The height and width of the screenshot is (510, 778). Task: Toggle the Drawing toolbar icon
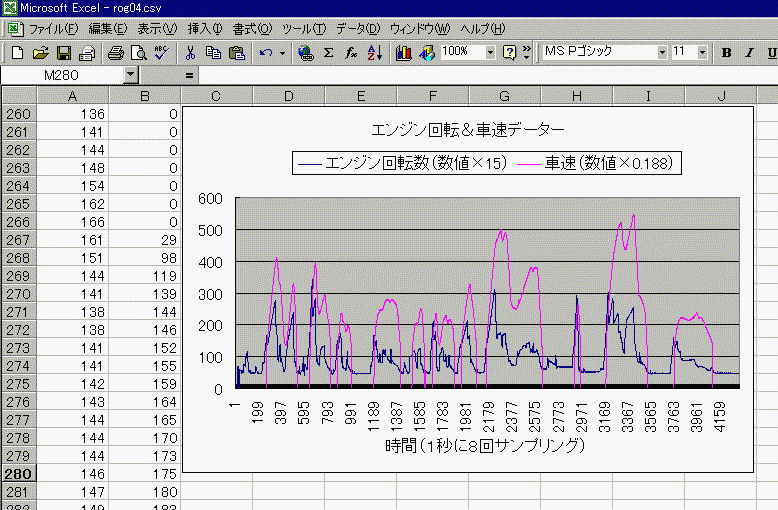coord(427,52)
